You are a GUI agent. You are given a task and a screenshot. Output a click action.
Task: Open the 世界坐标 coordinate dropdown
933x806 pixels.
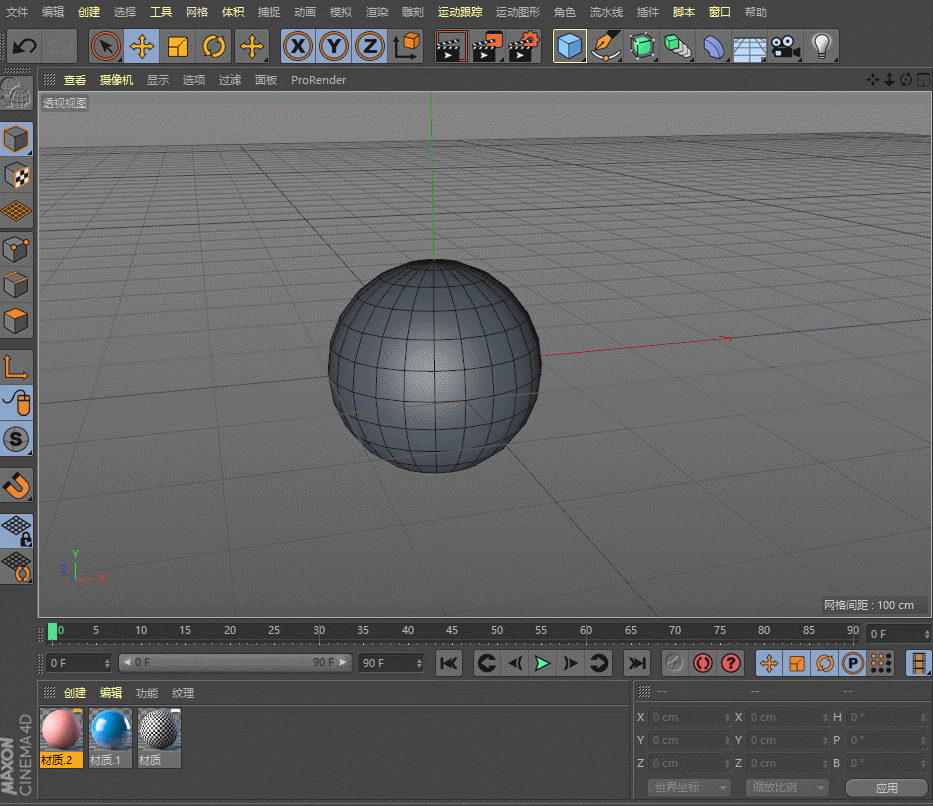click(x=689, y=788)
